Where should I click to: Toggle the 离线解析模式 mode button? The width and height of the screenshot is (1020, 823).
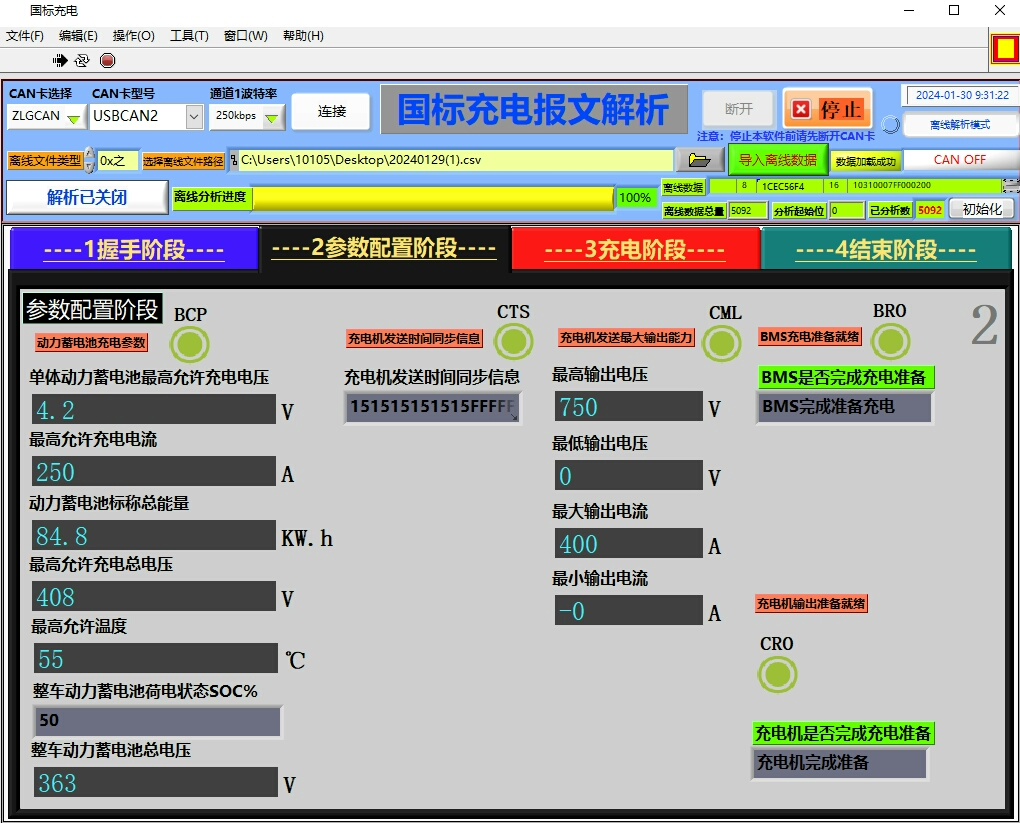click(959, 125)
